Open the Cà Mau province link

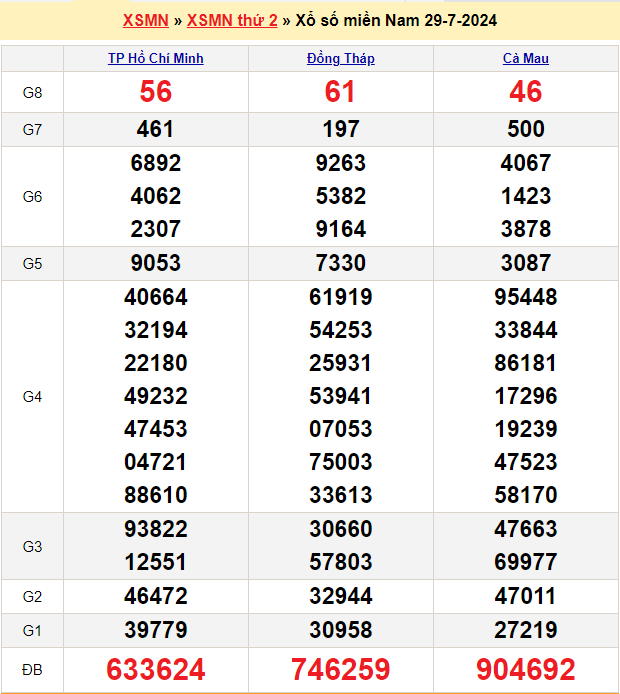click(x=526, y=58)
